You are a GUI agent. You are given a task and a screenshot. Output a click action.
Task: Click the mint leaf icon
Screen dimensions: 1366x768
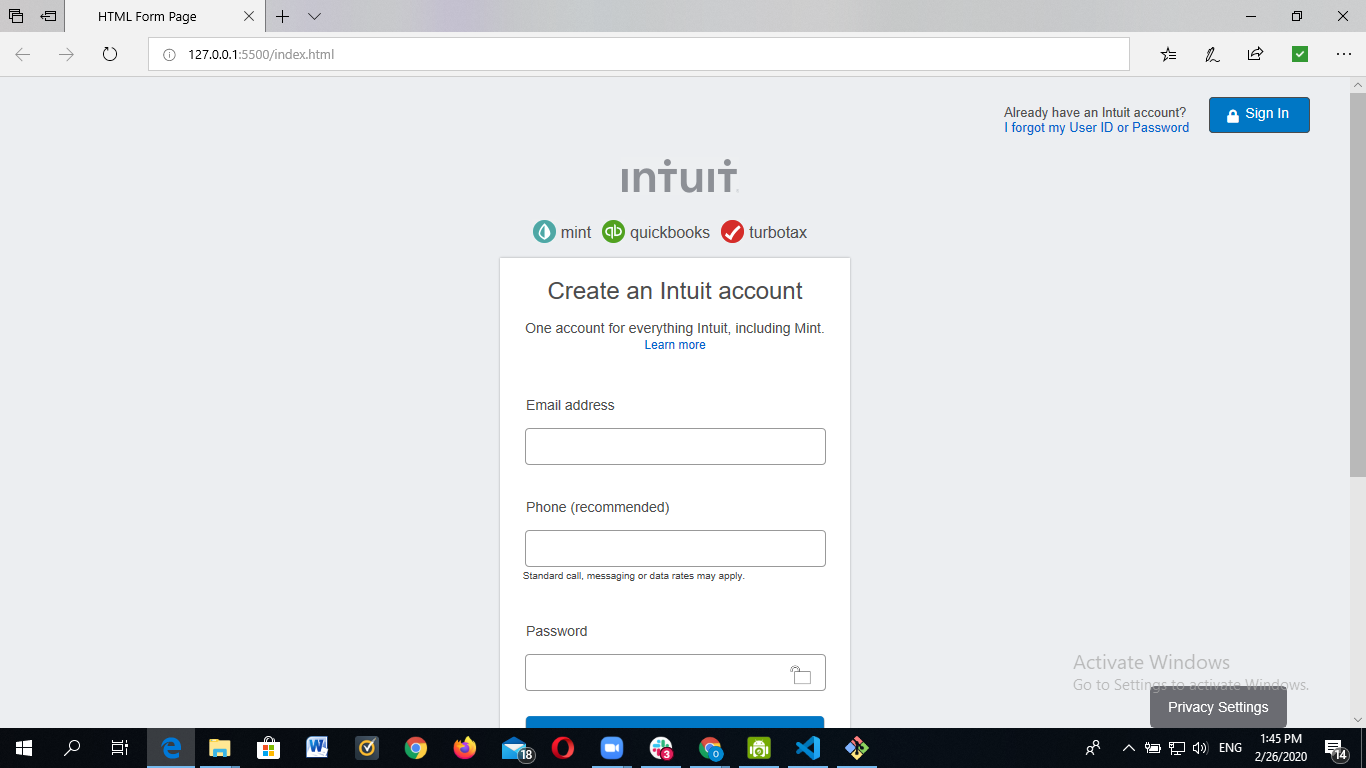click(x=544, y=232)
